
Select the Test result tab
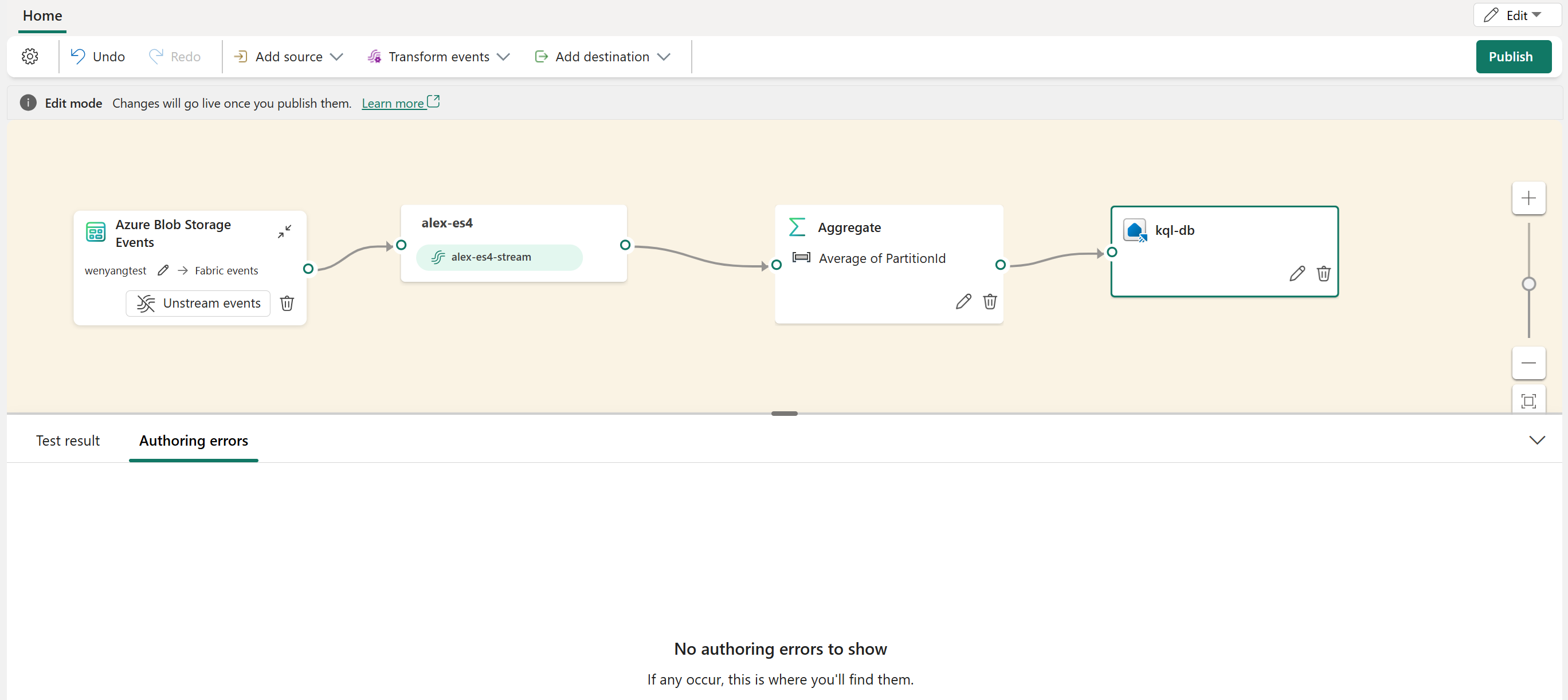(x=67, y=440)
